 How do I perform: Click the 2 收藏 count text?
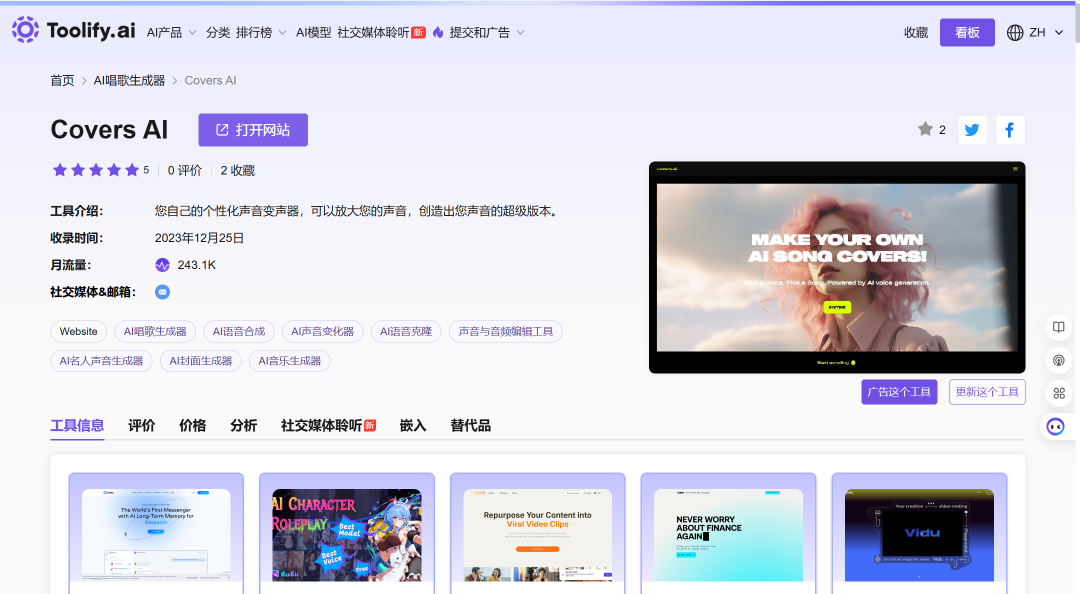238,170
